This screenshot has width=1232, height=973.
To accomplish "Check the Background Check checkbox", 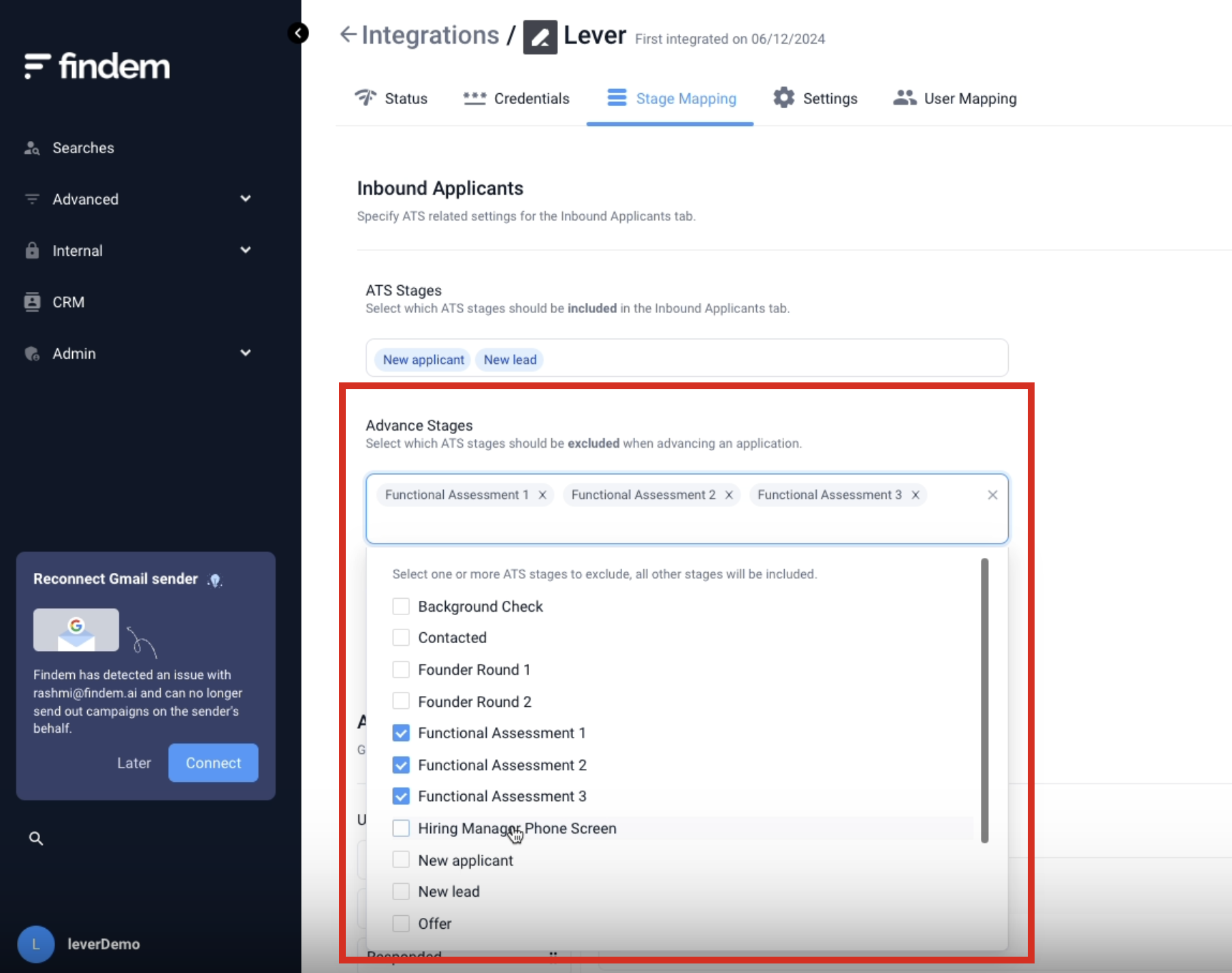I will point(401,606).
